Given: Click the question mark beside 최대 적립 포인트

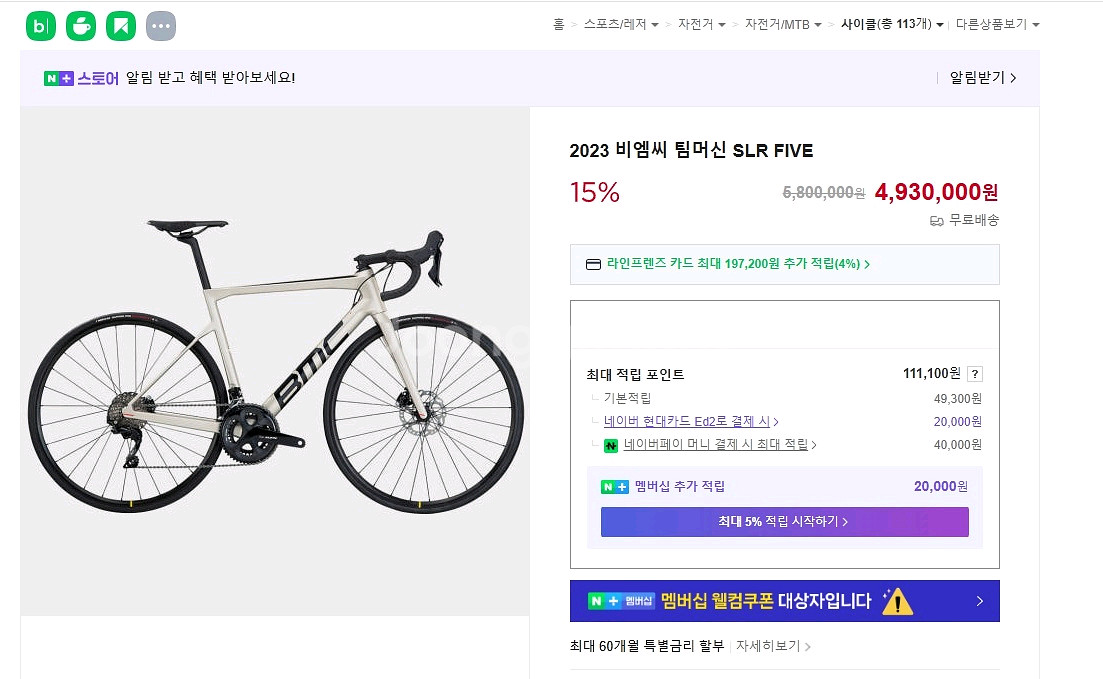Looking at the screenshot, I should 975,373.
